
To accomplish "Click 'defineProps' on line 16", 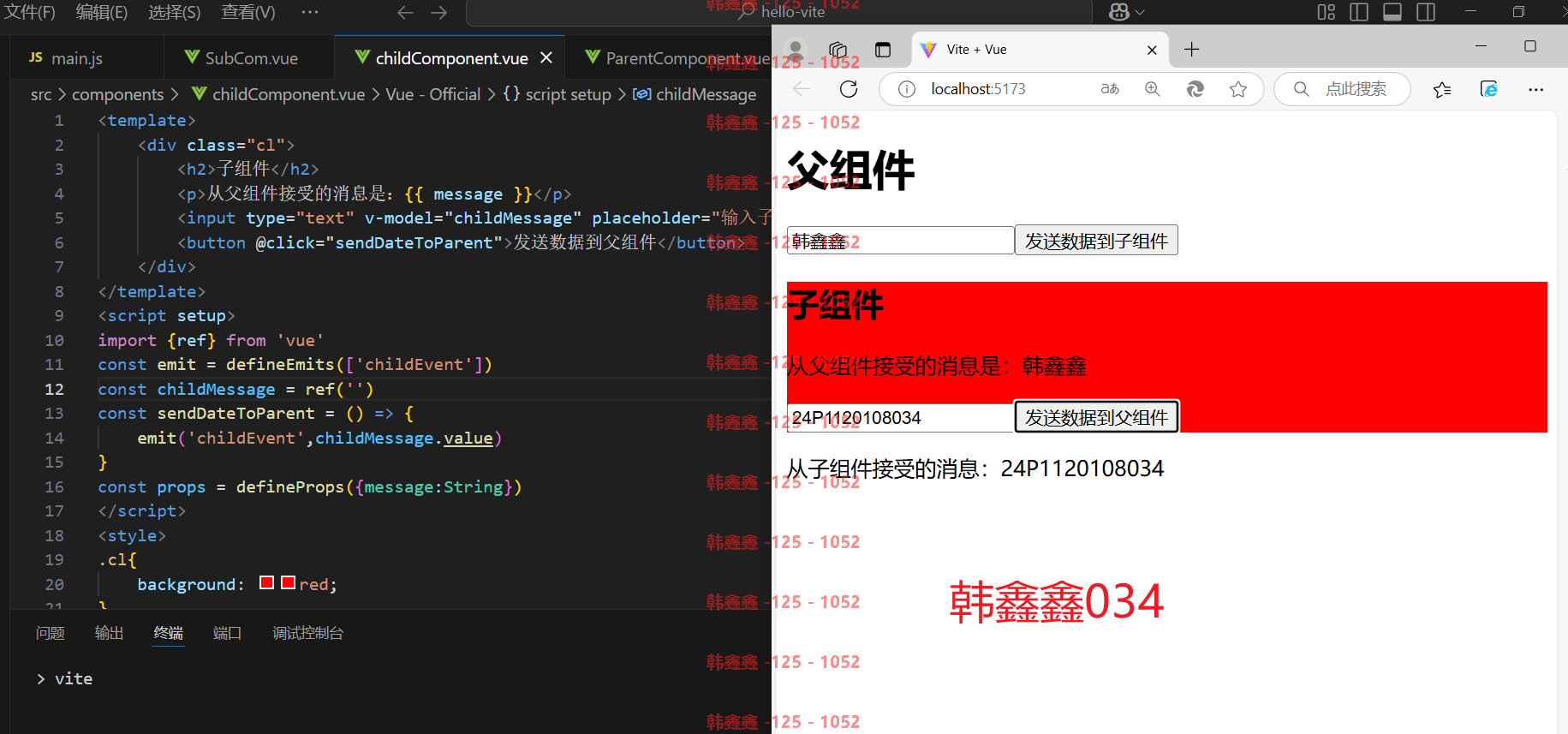I will (x=290, y=486).
